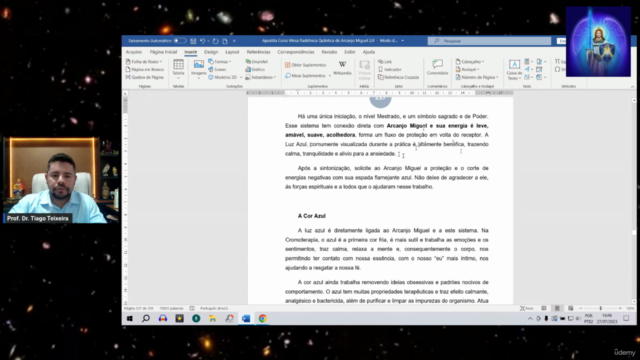The width and height of the screenshot is (640, 360).
Task: Insert a Quebra de Página page break
Action: [x=144, y=77]
